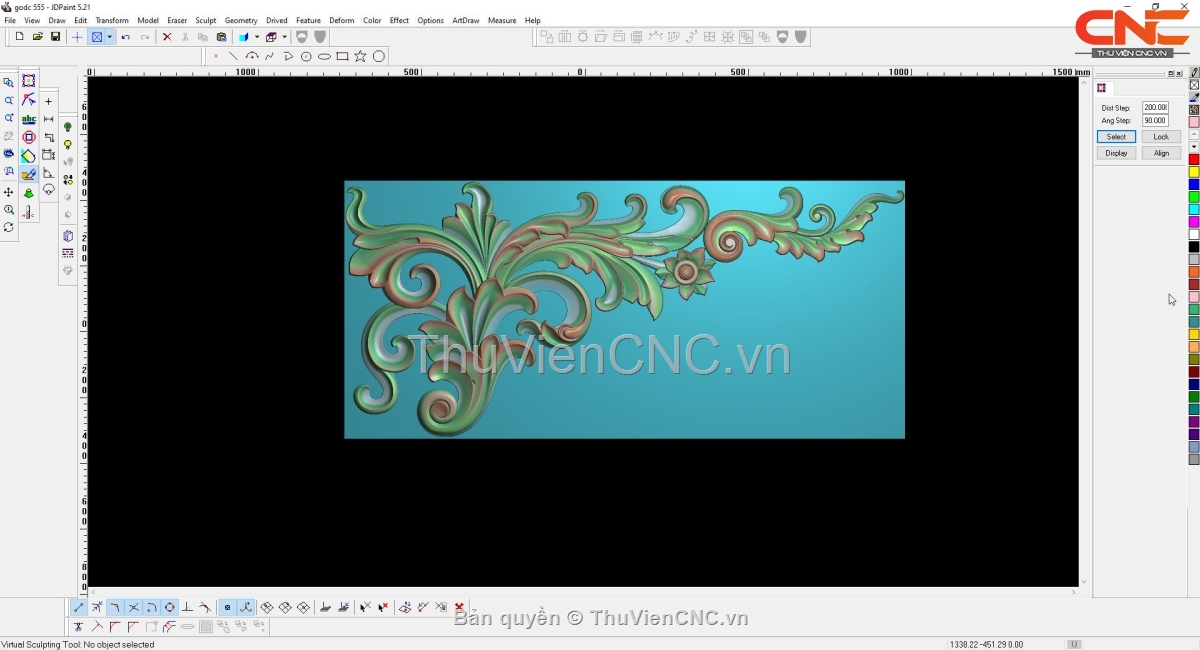Click the Dist Step input field
The image size is (1200, 650).
1155,107
